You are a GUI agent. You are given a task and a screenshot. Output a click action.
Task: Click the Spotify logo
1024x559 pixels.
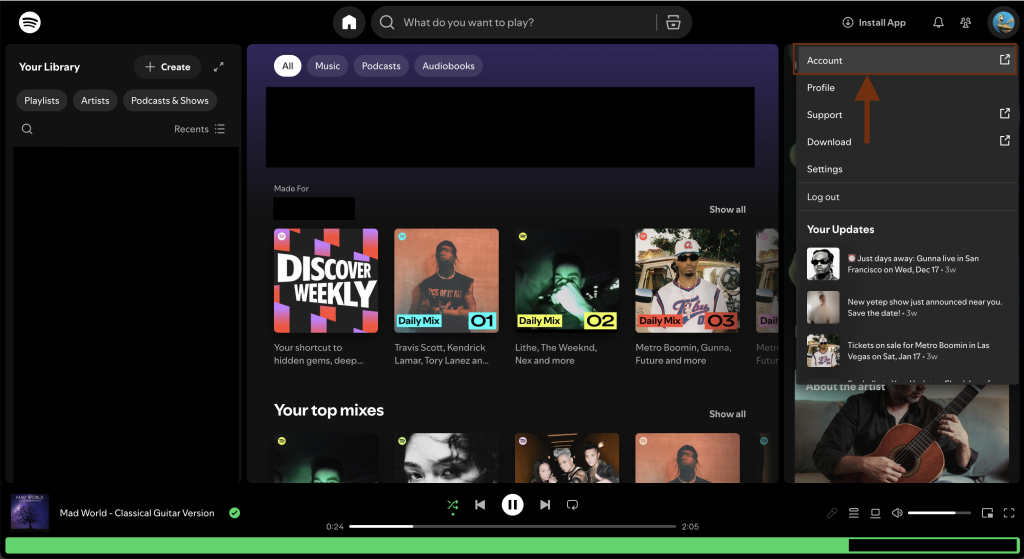click(30, 22)
